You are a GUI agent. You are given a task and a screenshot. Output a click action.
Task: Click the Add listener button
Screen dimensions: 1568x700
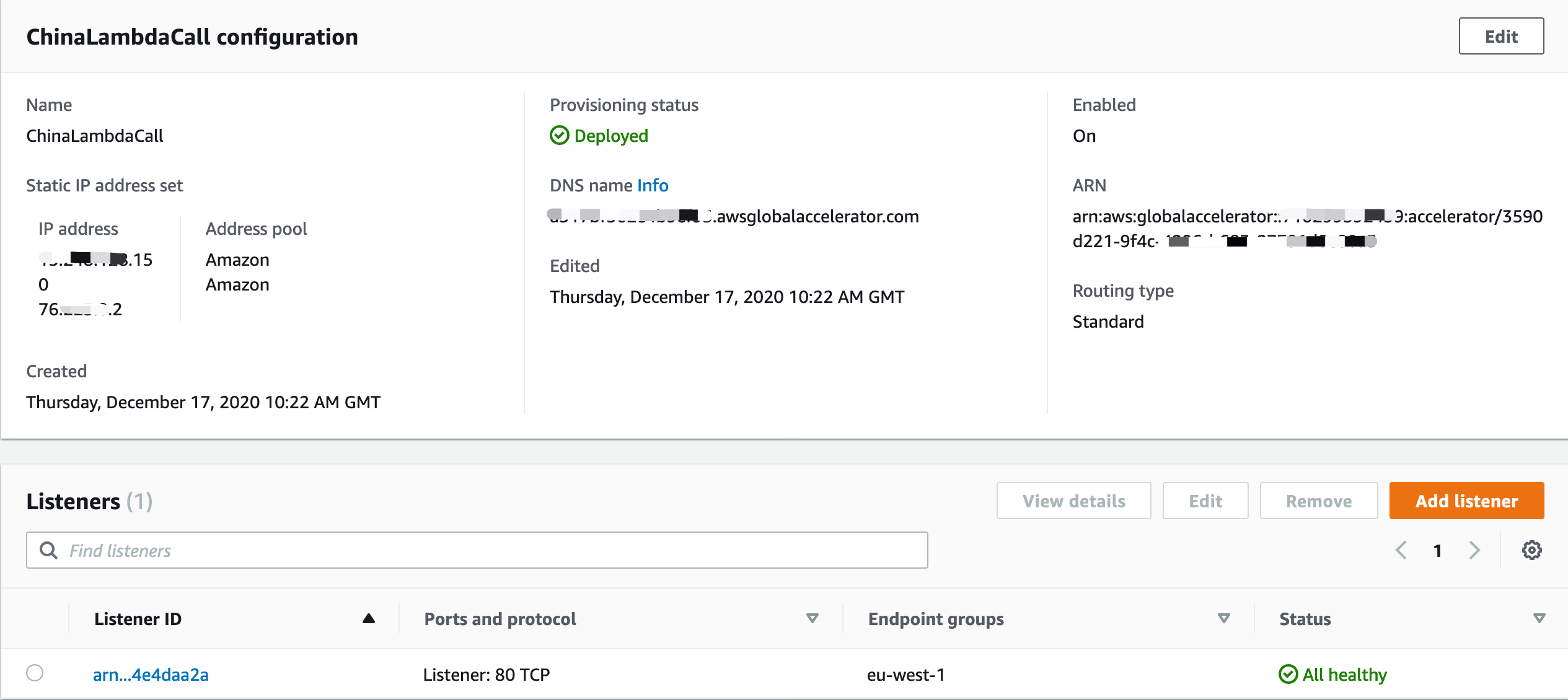tap(1466, 501)
